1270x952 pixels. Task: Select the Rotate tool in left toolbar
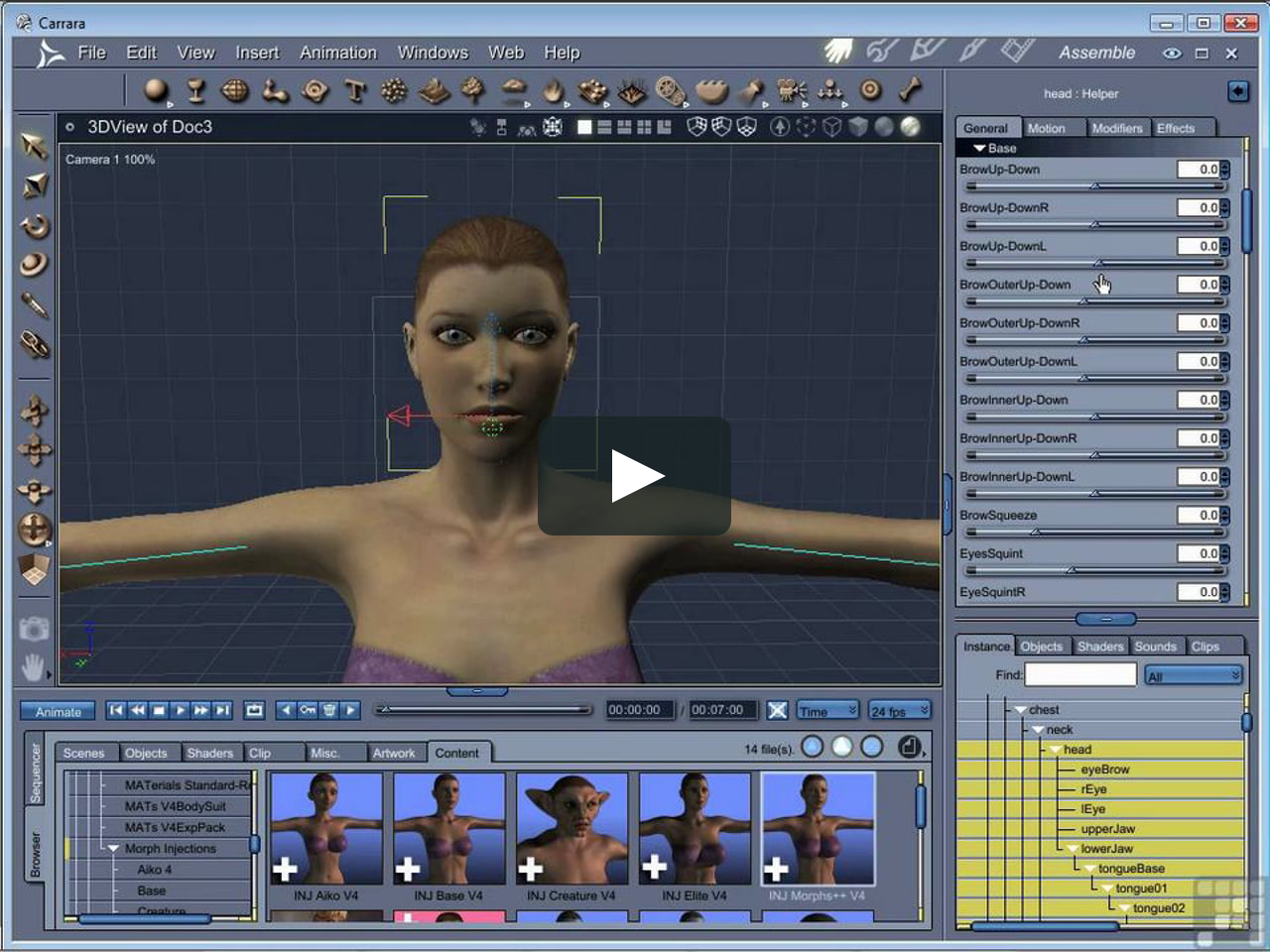(x=35, y=226)
